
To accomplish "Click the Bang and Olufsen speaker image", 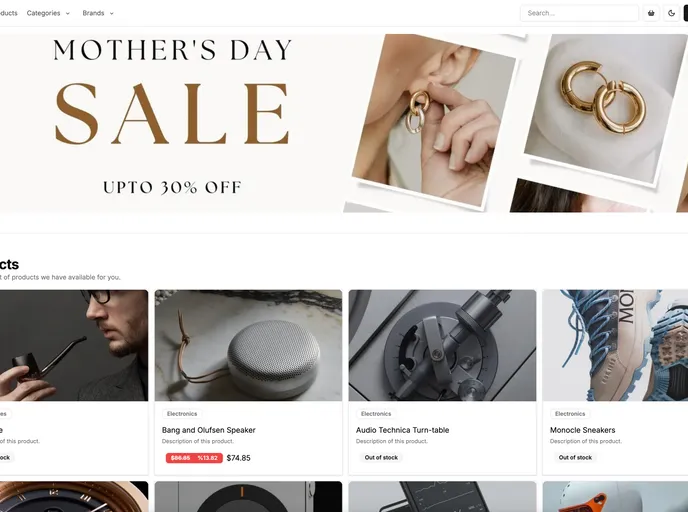I will point(248,345).
